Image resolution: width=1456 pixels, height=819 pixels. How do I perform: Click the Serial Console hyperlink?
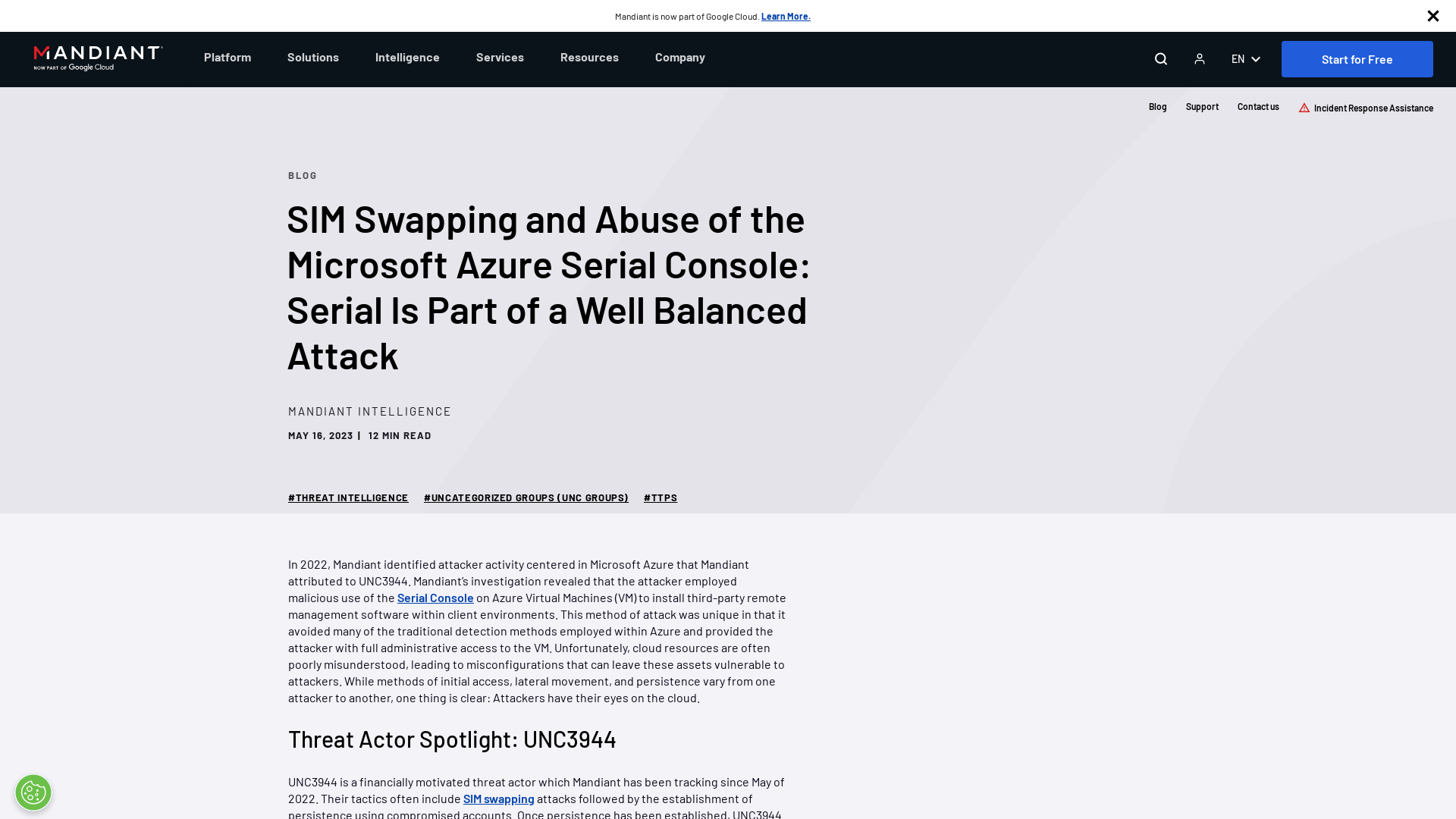pos(435,597)
